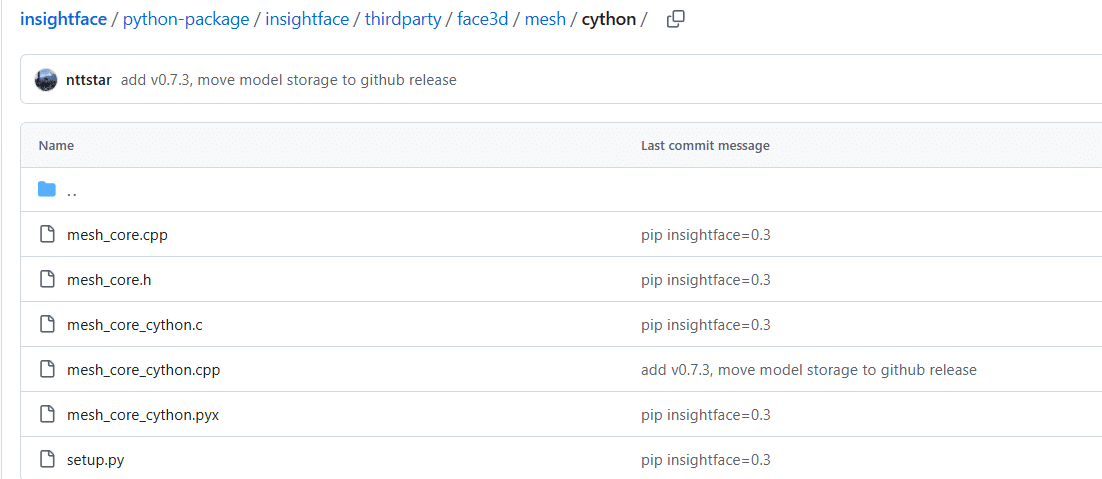
Task: Open the latest commit message 'add v0.7.3'
Action: (288, 80)
